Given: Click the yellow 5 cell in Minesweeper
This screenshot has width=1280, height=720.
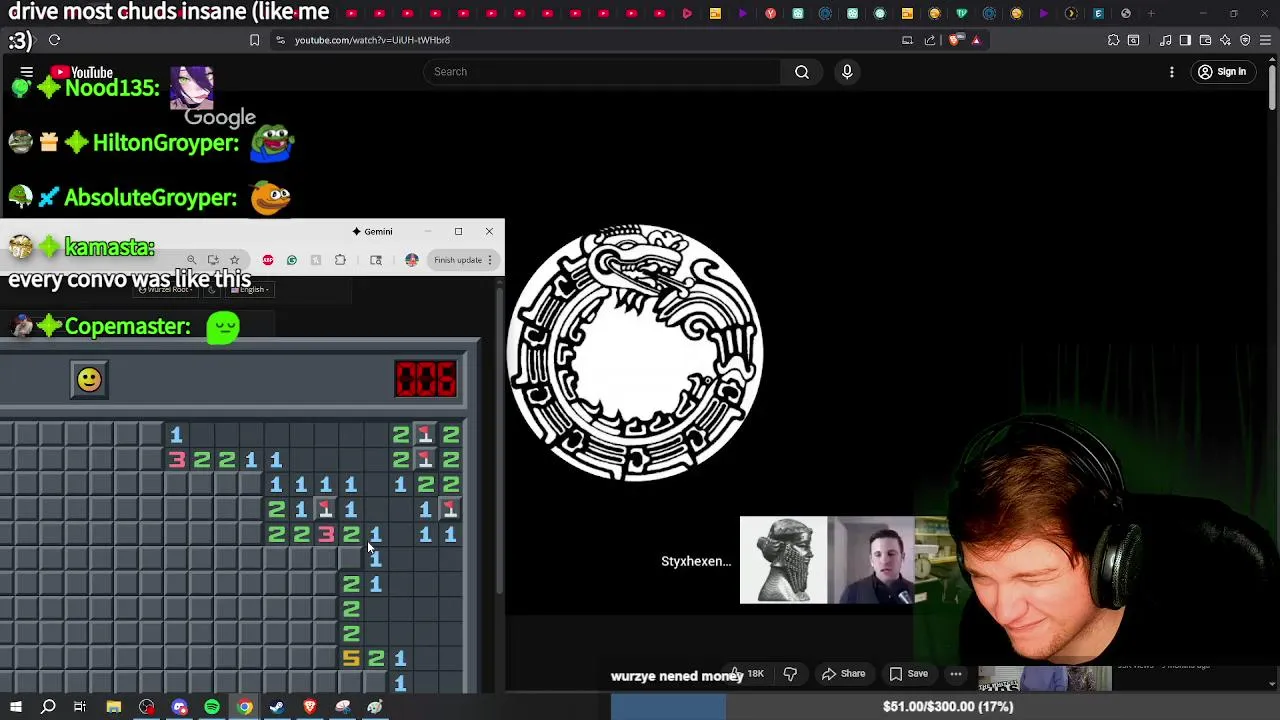Looking at the screenshot, I should pyautogui.click(x=351, y=658).
